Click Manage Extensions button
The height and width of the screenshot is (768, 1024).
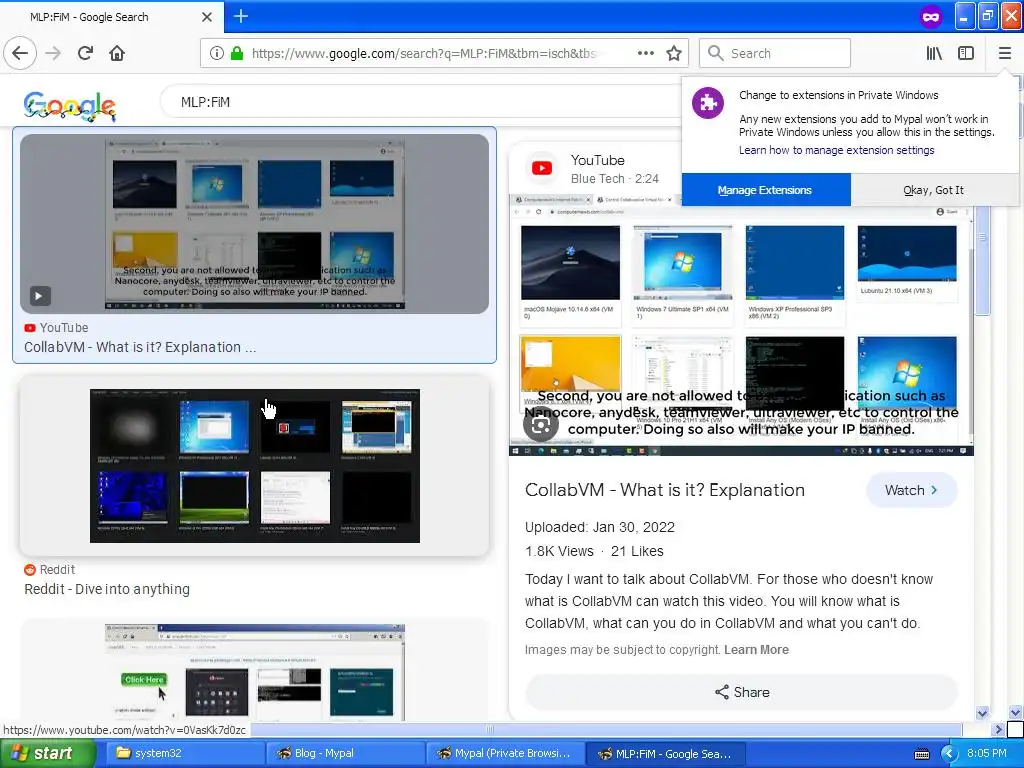(x=765, y=190)
